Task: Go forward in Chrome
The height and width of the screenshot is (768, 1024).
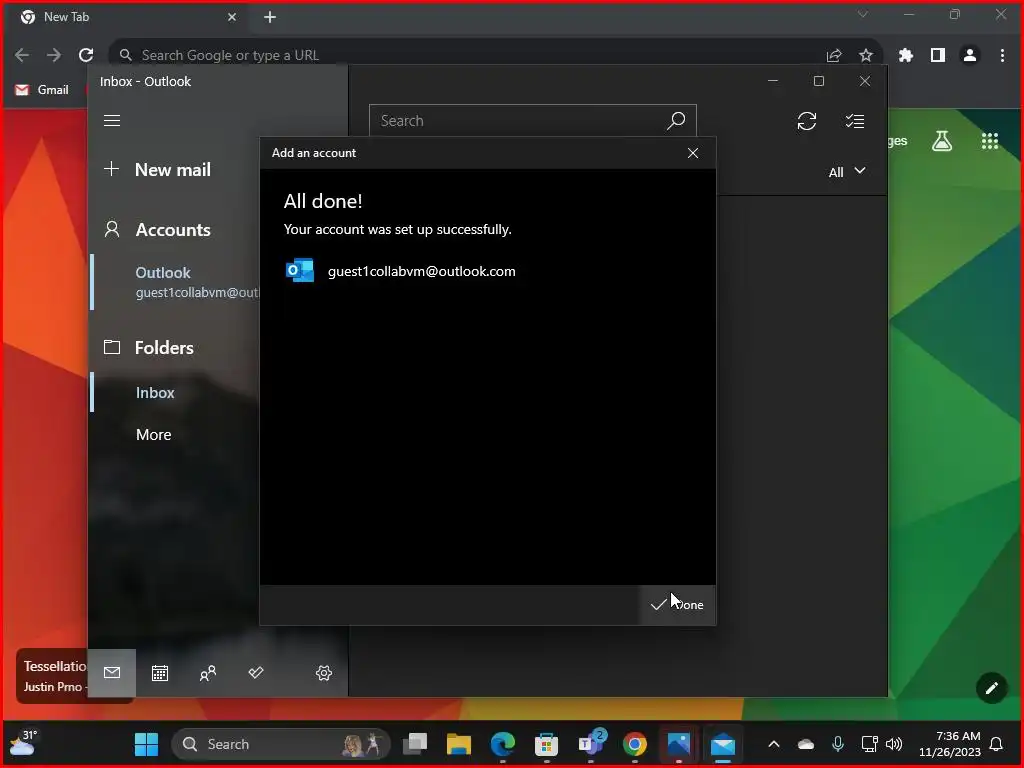Action: point(54,56)
